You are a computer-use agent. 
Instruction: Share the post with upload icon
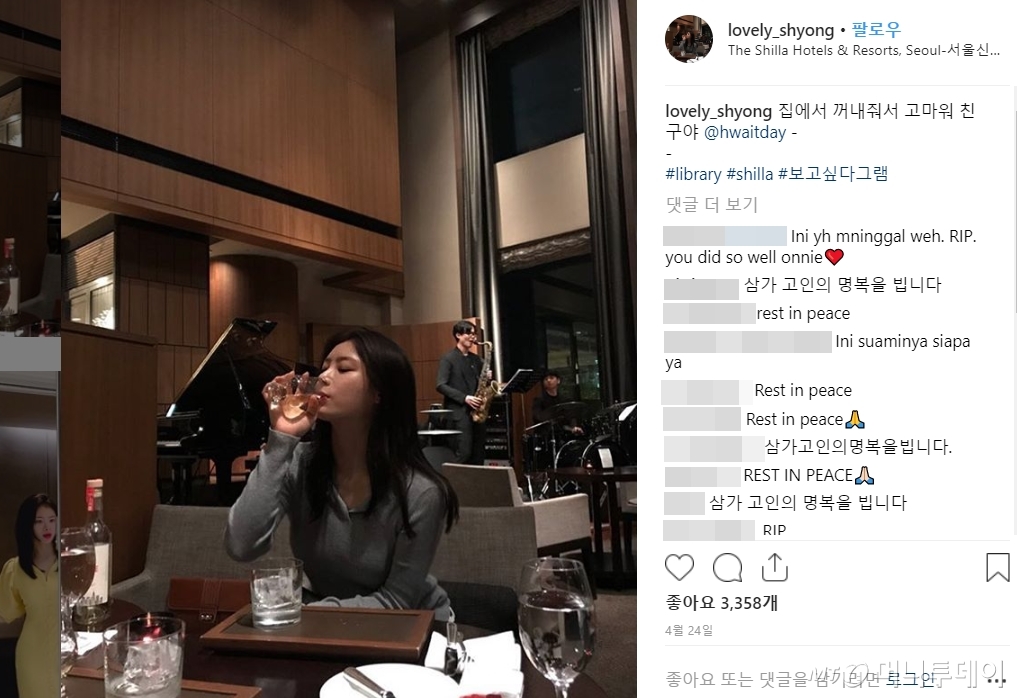(x=774, y=567)
